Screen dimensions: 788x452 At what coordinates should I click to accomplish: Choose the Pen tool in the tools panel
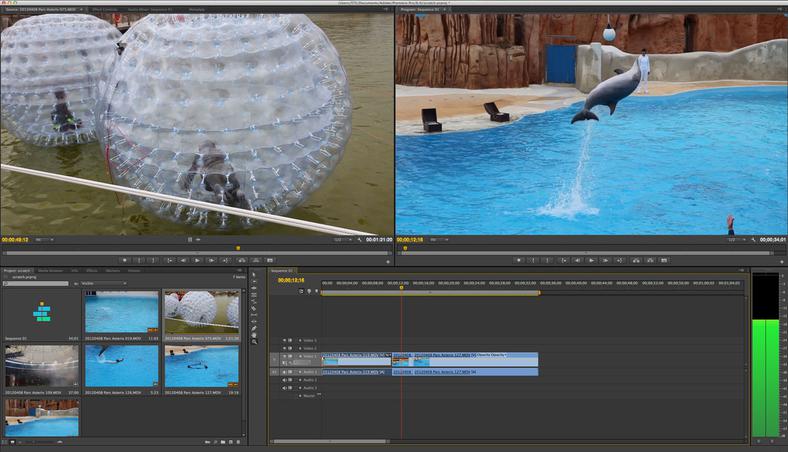(254, 328)
